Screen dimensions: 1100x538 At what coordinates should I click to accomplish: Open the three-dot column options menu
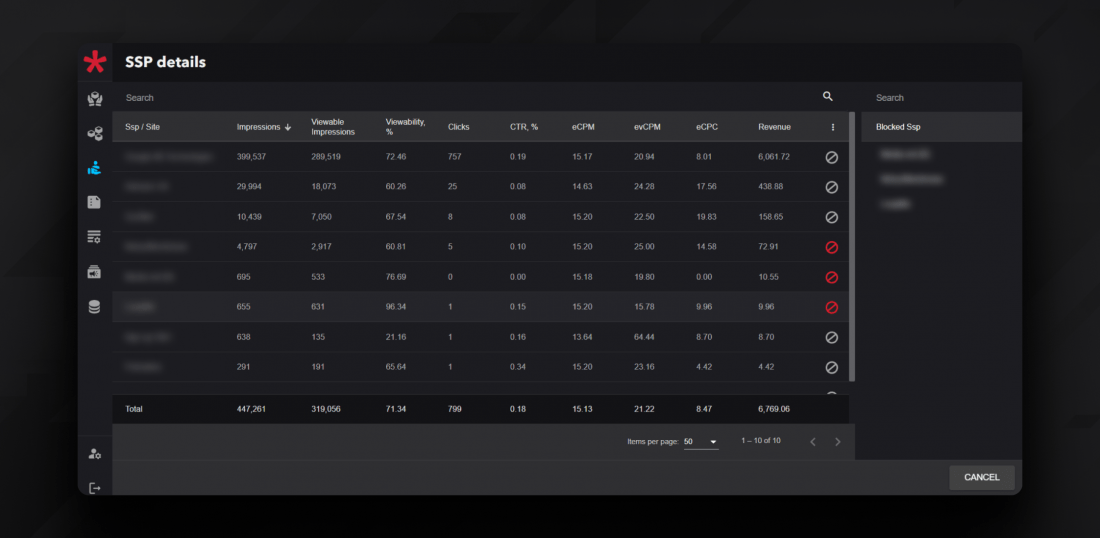(833, 127)
